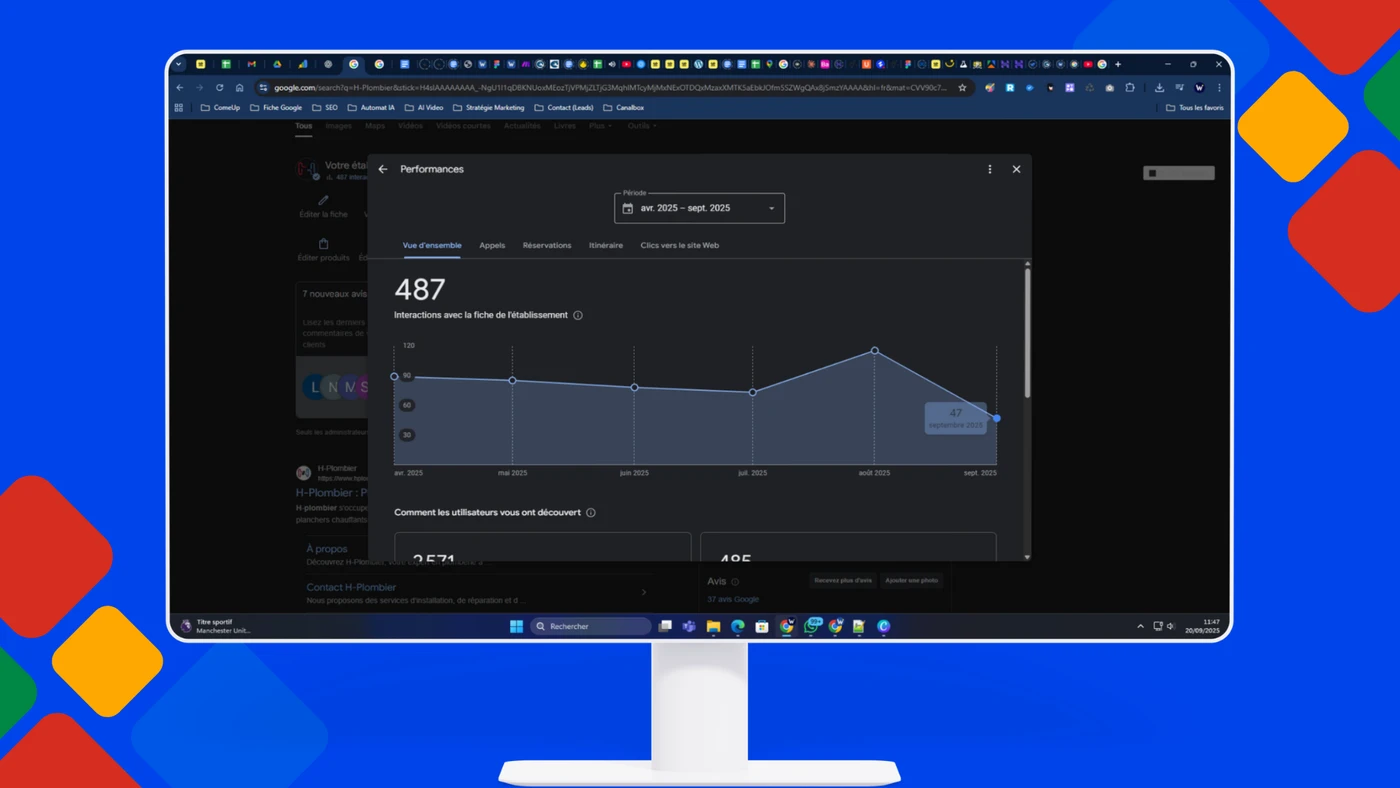Open Microsoft Edge from the taskbar
The height and width of the screenshot is (788, 1400).
tap(737, 626)
